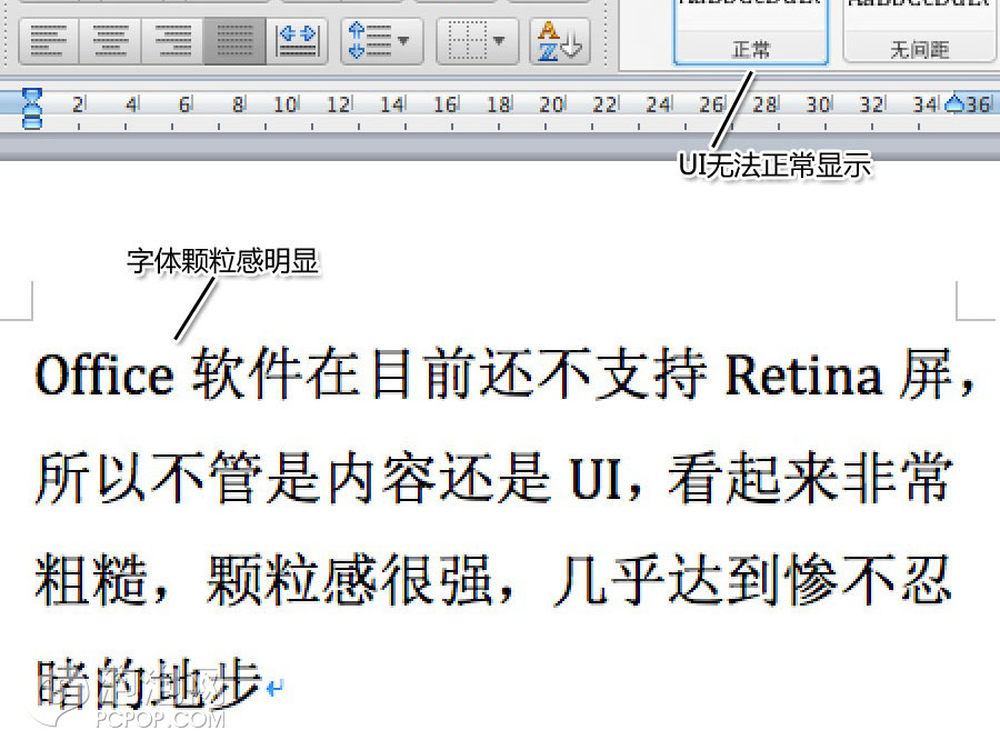This screenshot has width=1000, height=750.
Task: Center the paragraph text
Action: click(110, 41)
